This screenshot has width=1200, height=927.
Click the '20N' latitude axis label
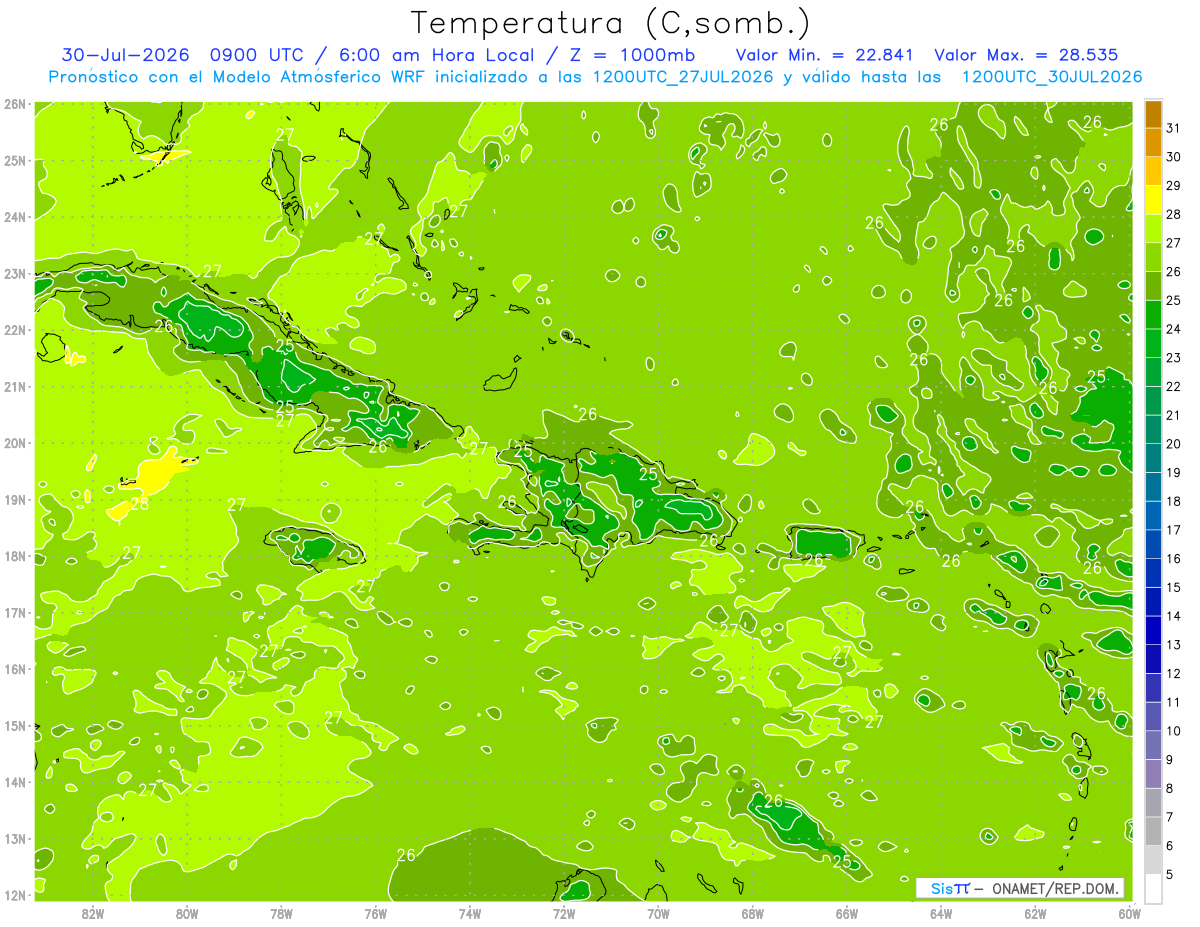point(14,443)
